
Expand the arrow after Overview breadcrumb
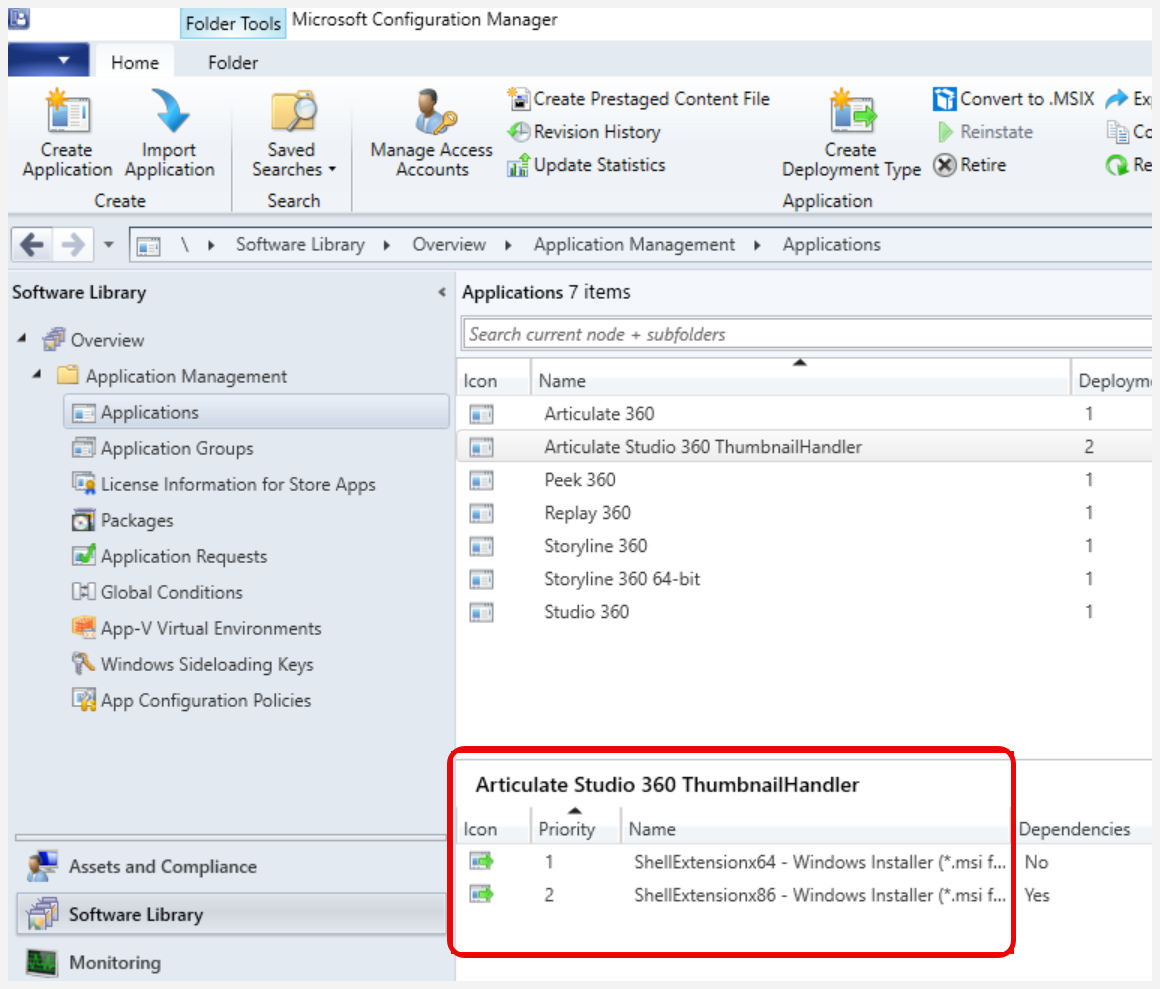[x=508, y=245]
